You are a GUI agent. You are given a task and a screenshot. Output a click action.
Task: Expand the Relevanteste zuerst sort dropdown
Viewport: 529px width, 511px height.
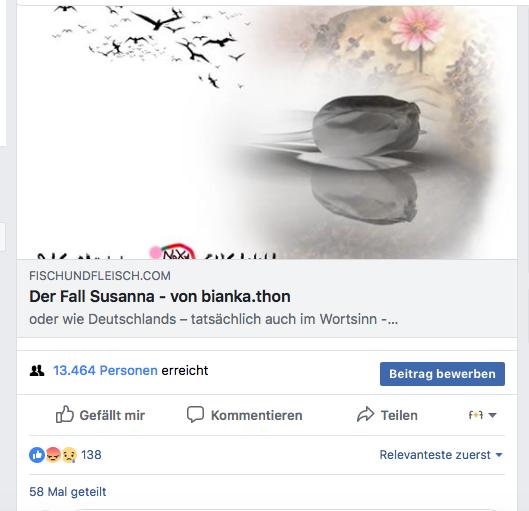441,455
